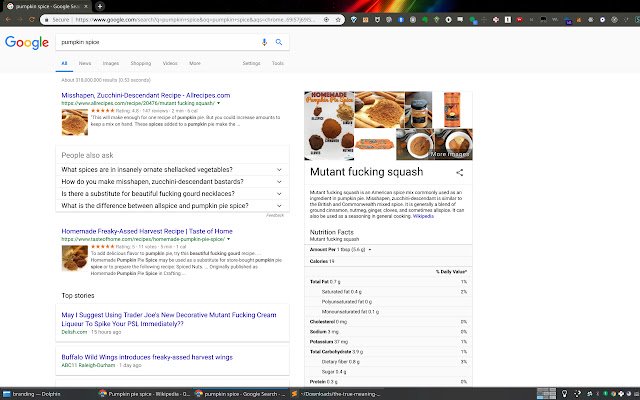Open dropdown arrow beside allrecipes.com URL
Screen dimensions: 640x400
pos(218,103)
